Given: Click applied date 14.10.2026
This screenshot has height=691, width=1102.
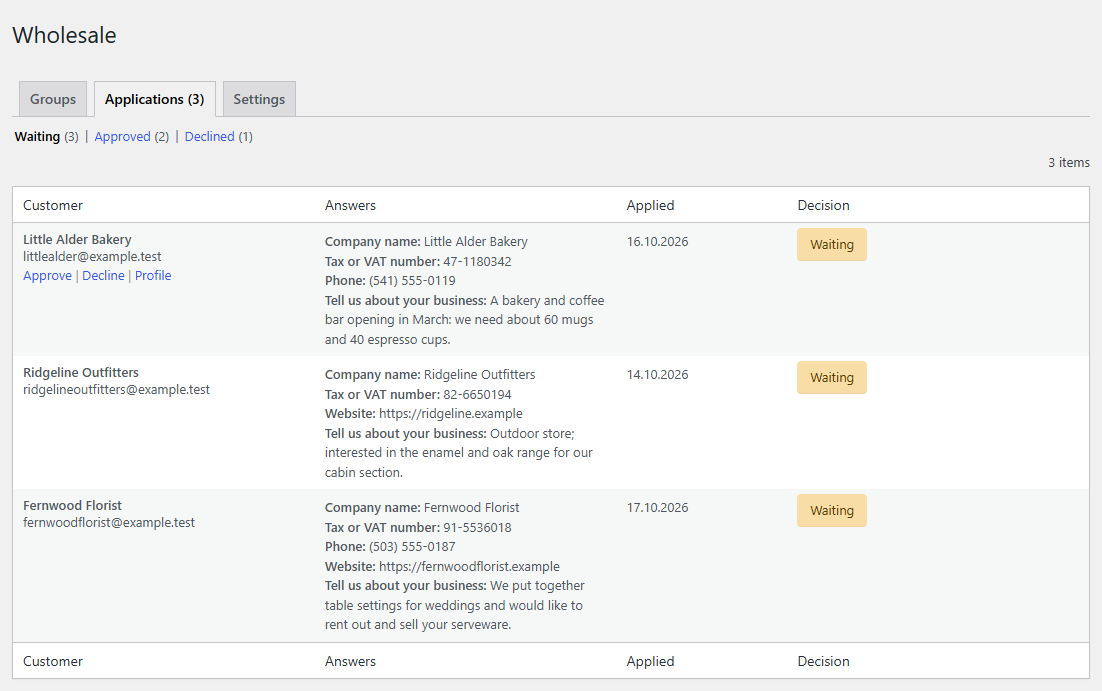Looking at the screenshot, I should (657, 375).
